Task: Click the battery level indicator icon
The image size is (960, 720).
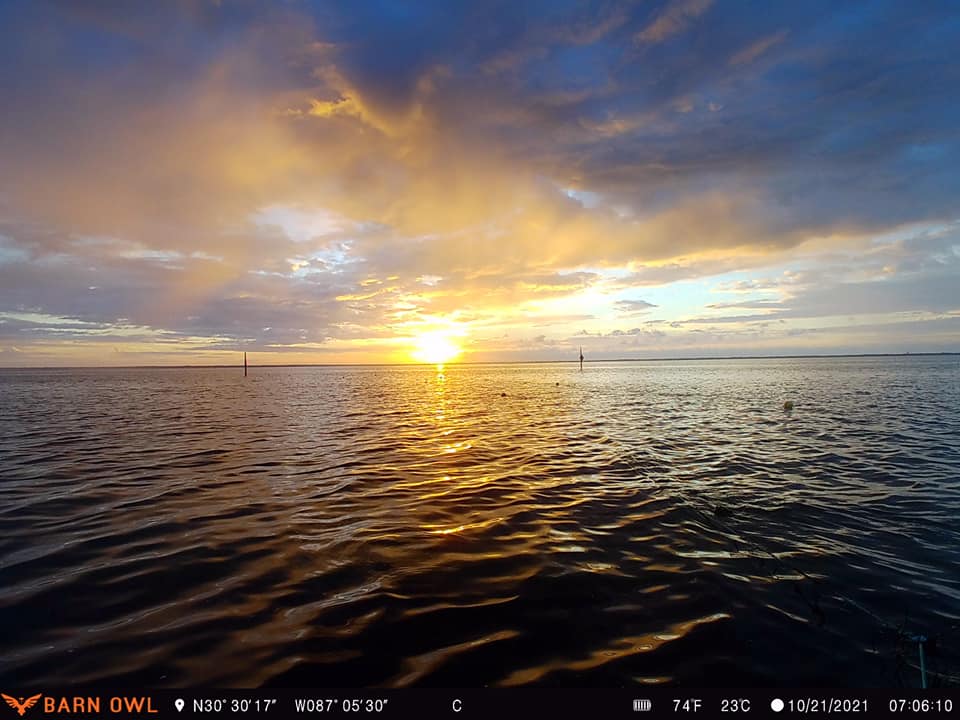Action: tap(642, 705)
